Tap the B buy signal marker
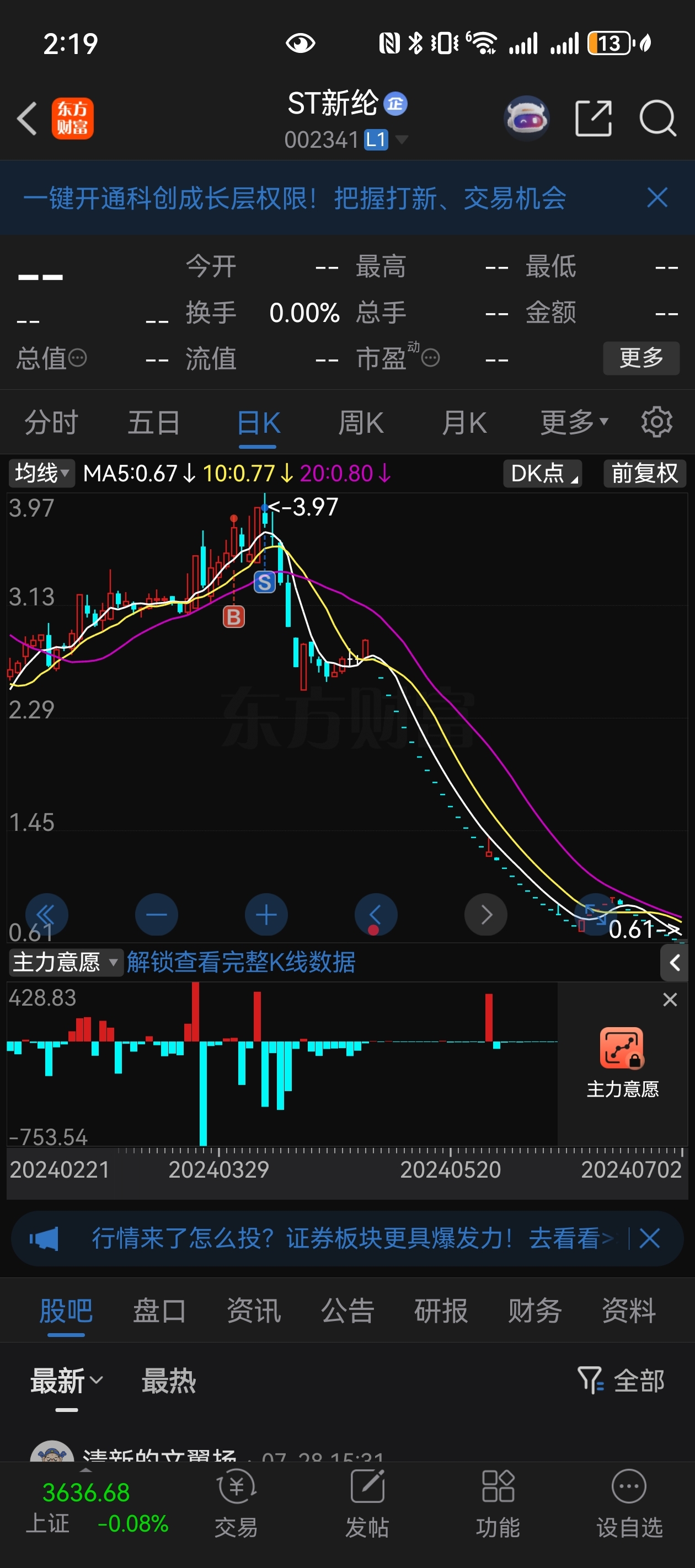Image resolution: width=695 pixels, height=1568 pixels. coord(233,617)
